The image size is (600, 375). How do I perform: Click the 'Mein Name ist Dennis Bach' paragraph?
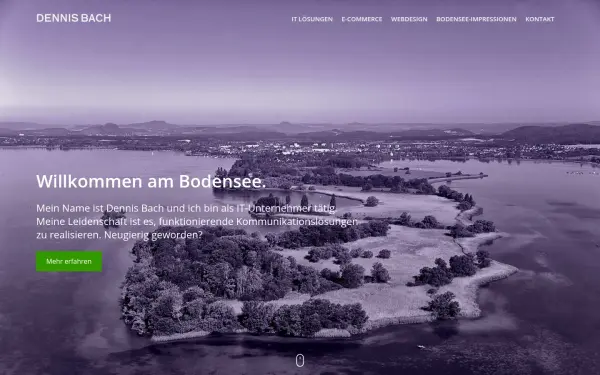click(197, 222)
